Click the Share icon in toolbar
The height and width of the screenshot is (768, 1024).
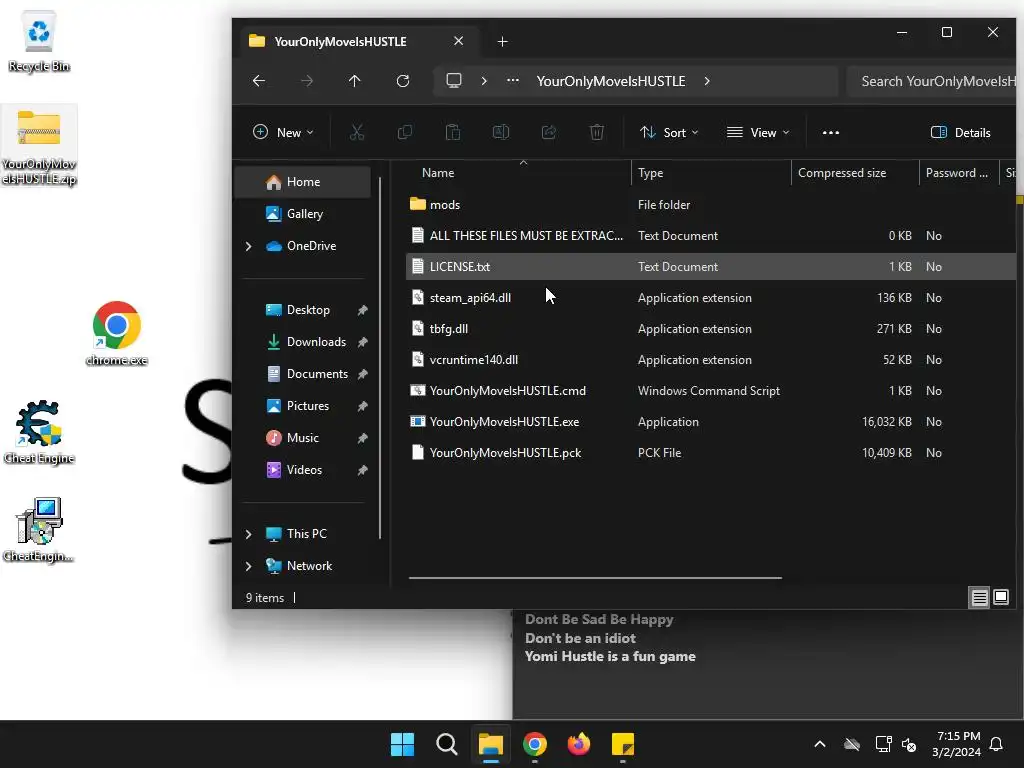(x=549, y=133)
